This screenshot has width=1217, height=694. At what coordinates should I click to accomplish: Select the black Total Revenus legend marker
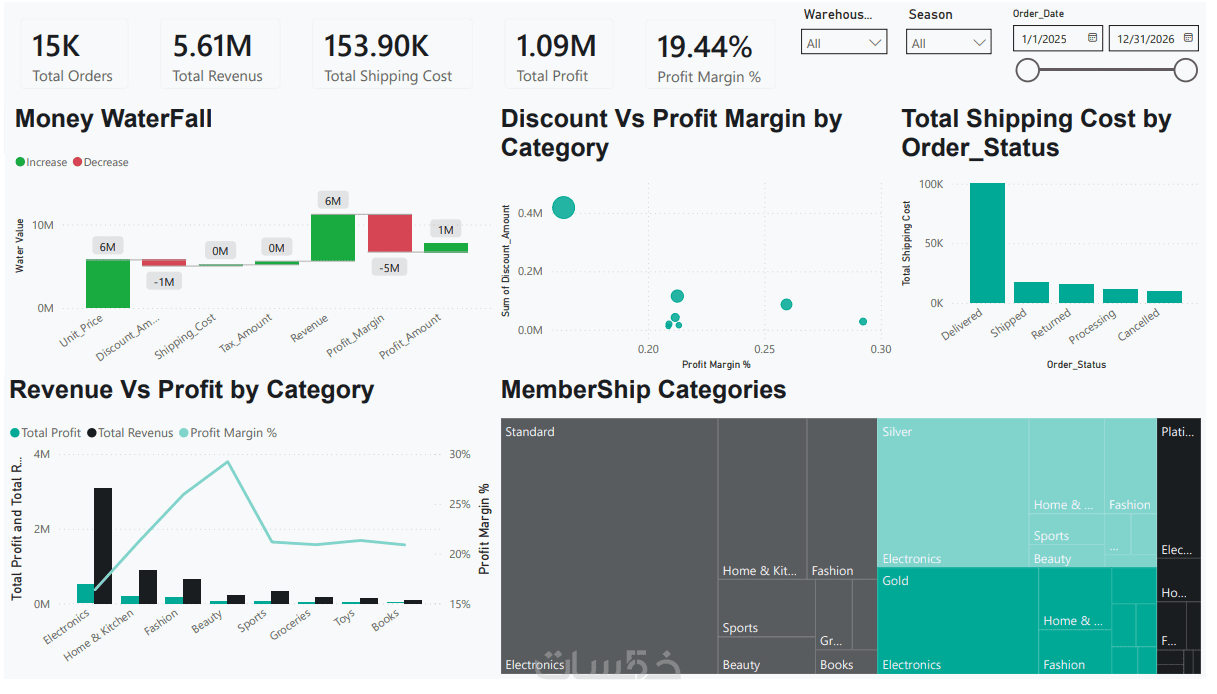click(91, 433)
